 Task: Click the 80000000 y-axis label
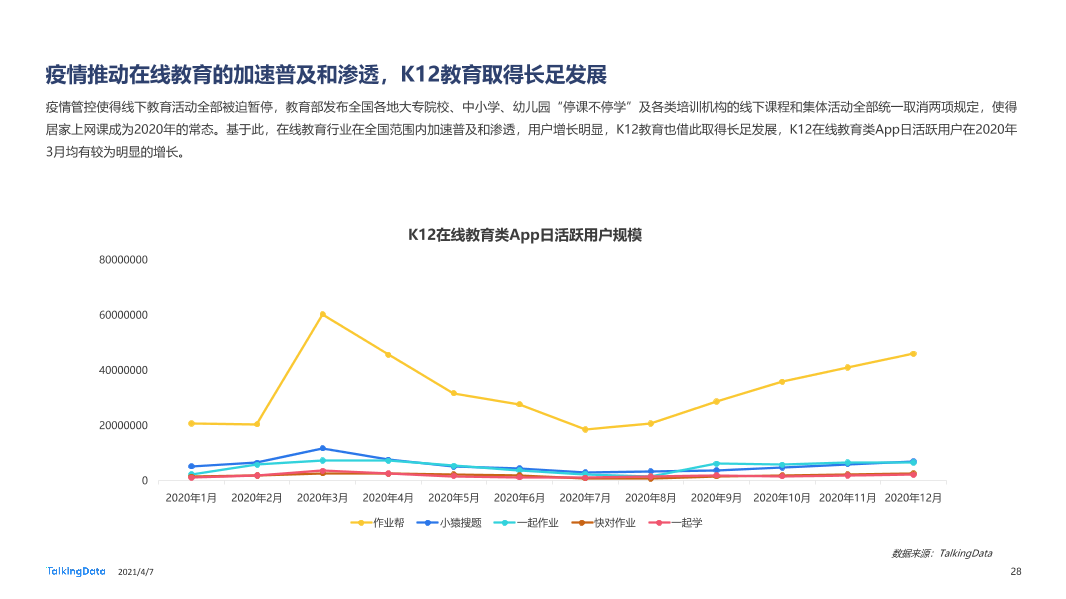click(x=123, y=260)
